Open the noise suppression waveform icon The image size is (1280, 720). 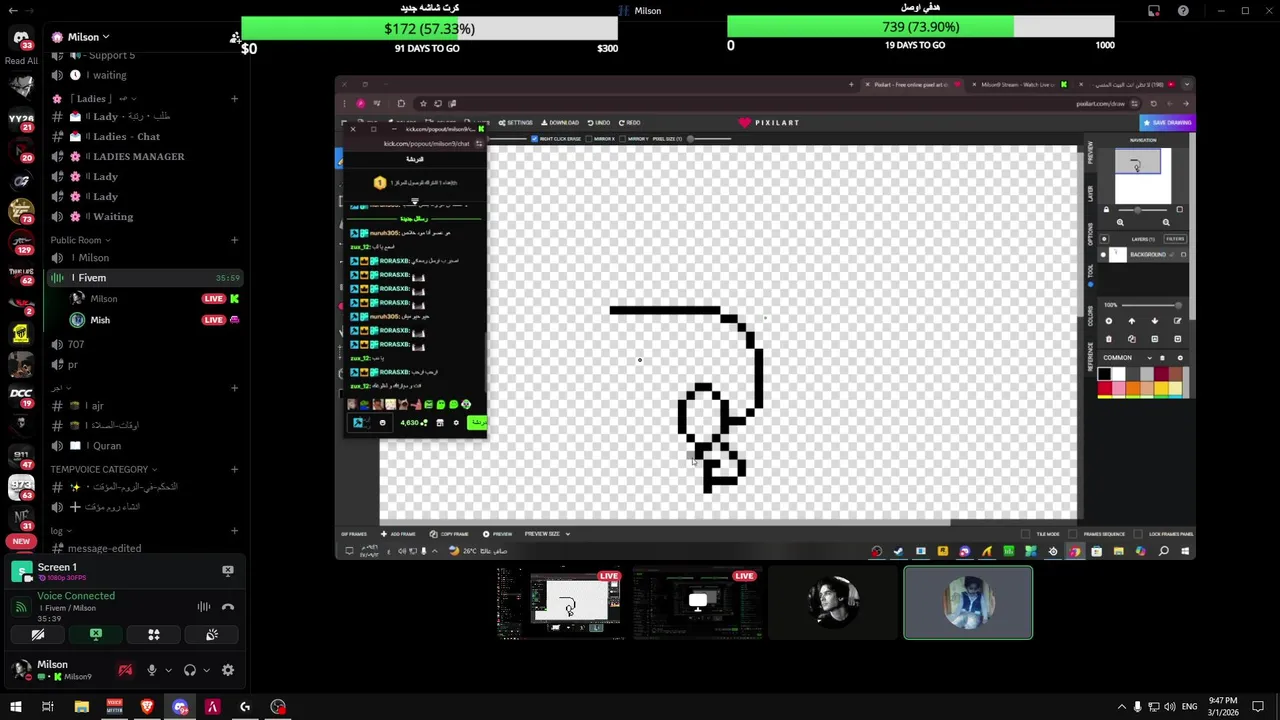(204, 607)
